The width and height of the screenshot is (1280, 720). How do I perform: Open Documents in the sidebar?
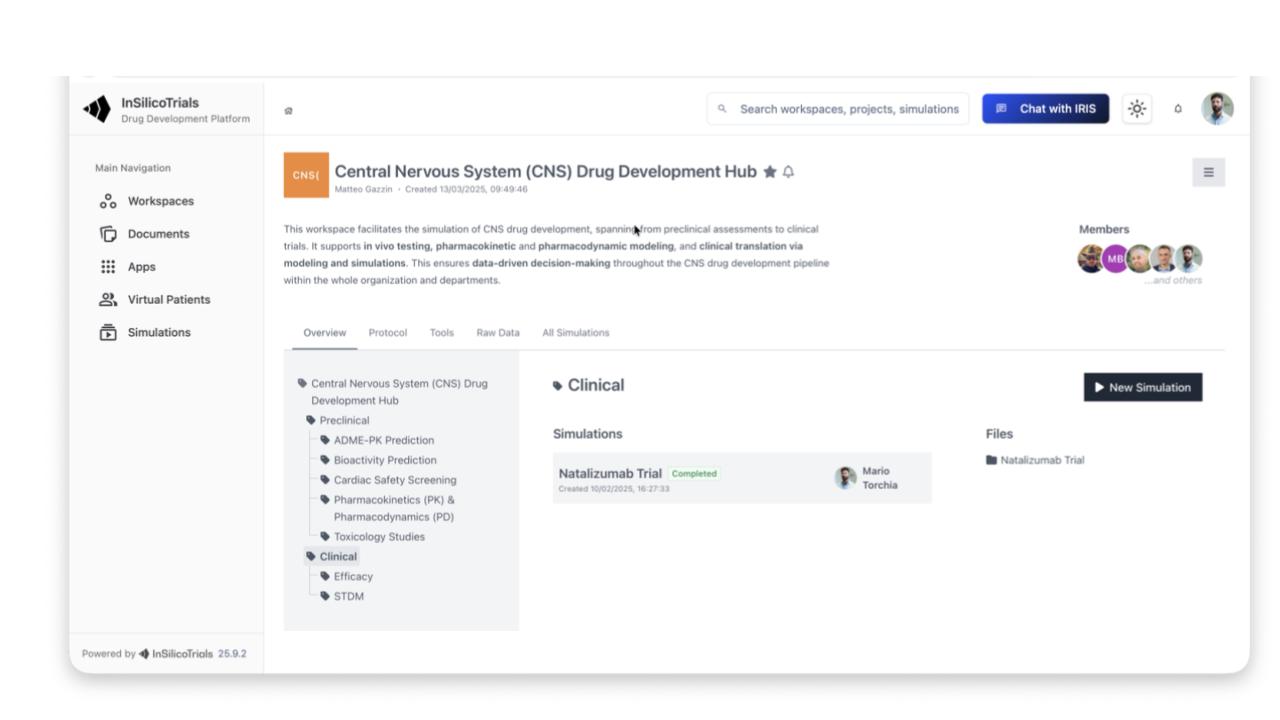(158, 234)
